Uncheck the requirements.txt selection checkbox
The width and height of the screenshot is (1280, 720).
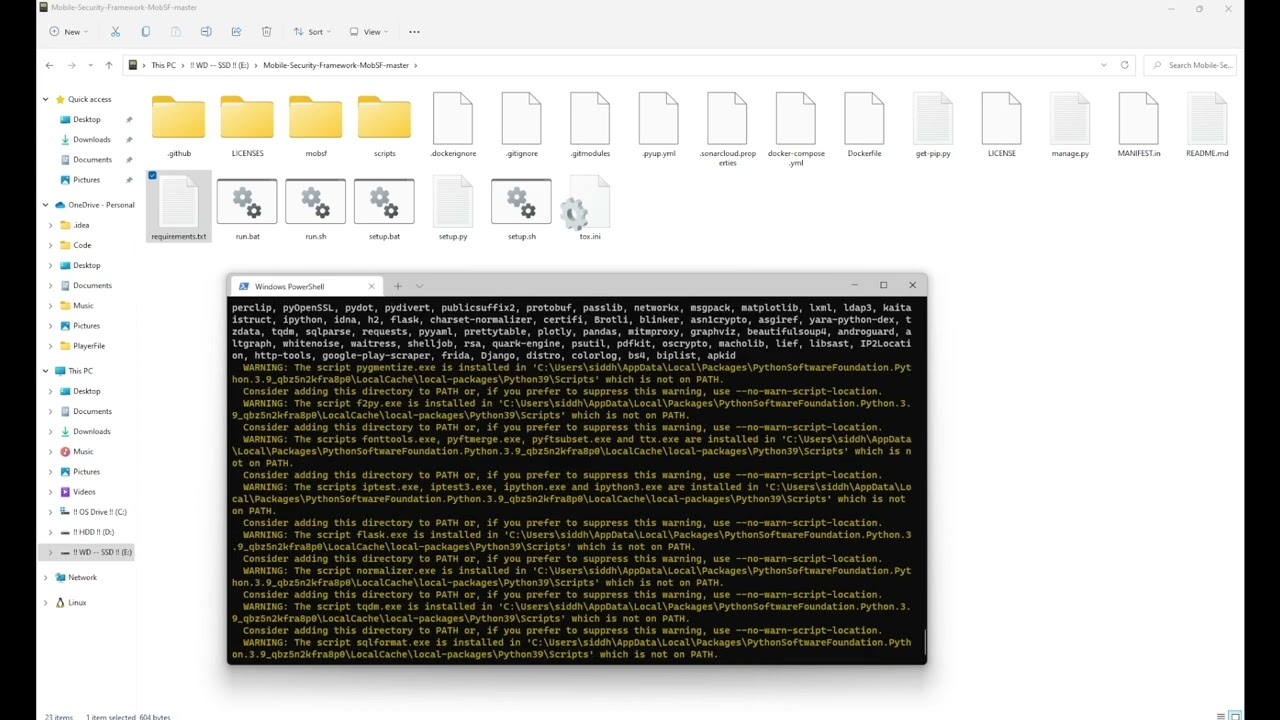(152, 176)
